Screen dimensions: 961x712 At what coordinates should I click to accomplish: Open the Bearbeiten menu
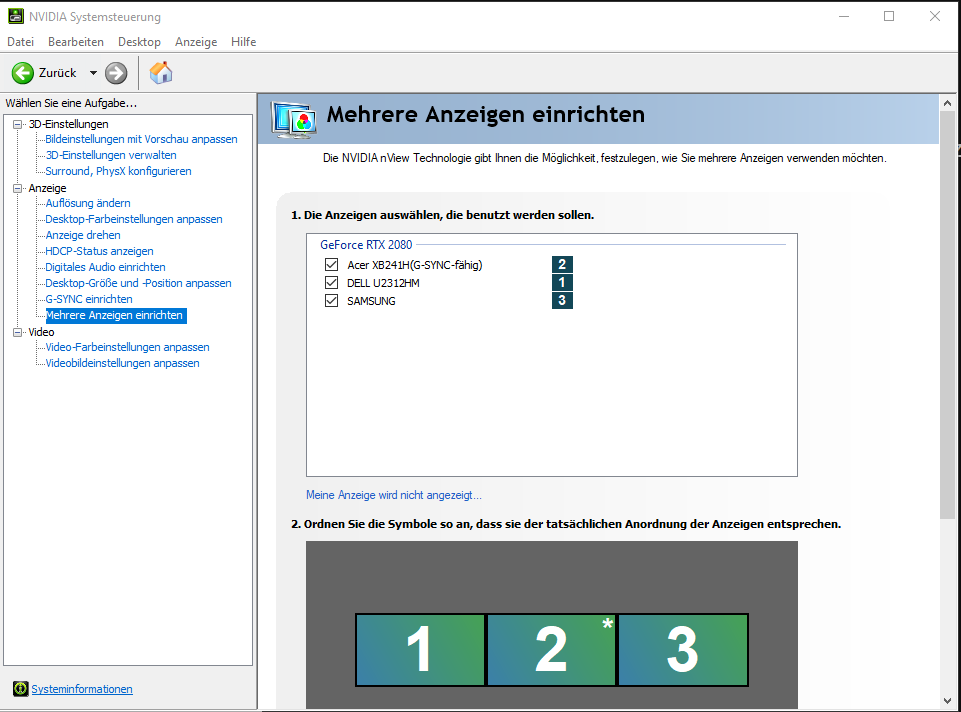[x=76, y=42]
